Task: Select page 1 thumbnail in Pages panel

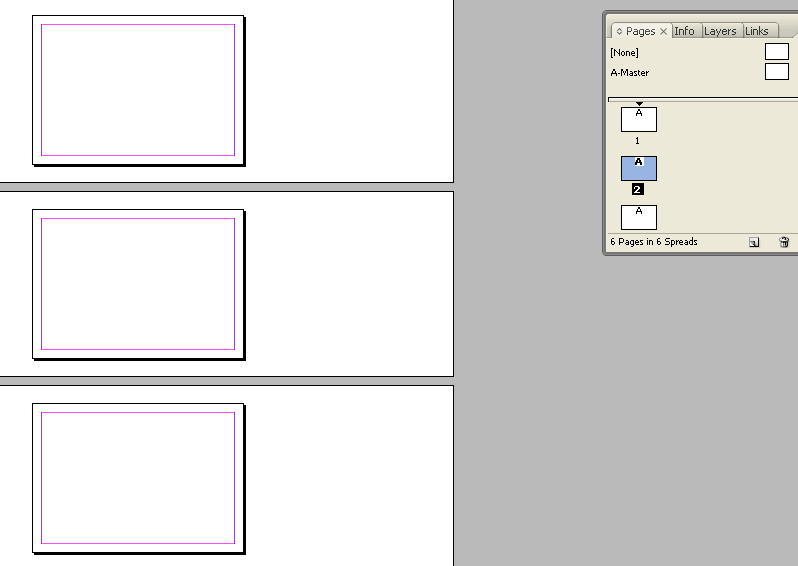Action: [x=639, y=119]
